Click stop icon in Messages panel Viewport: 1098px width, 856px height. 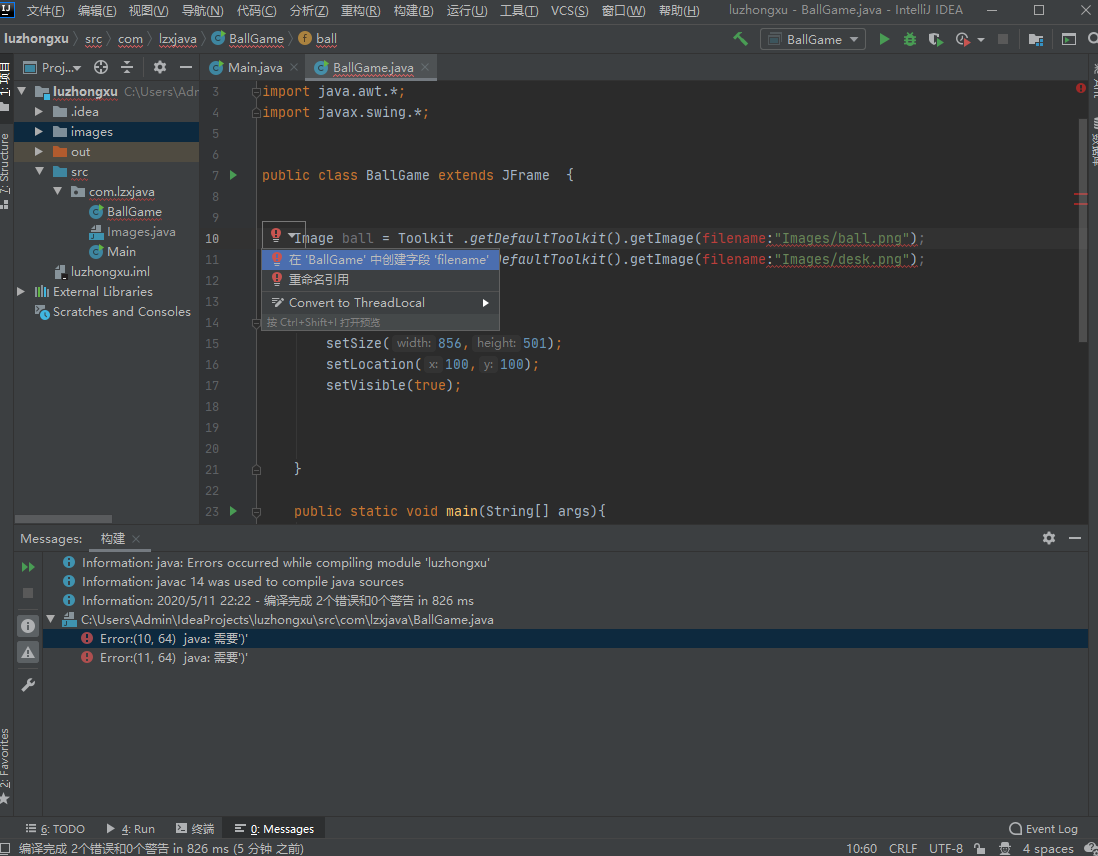click(28, 593)
